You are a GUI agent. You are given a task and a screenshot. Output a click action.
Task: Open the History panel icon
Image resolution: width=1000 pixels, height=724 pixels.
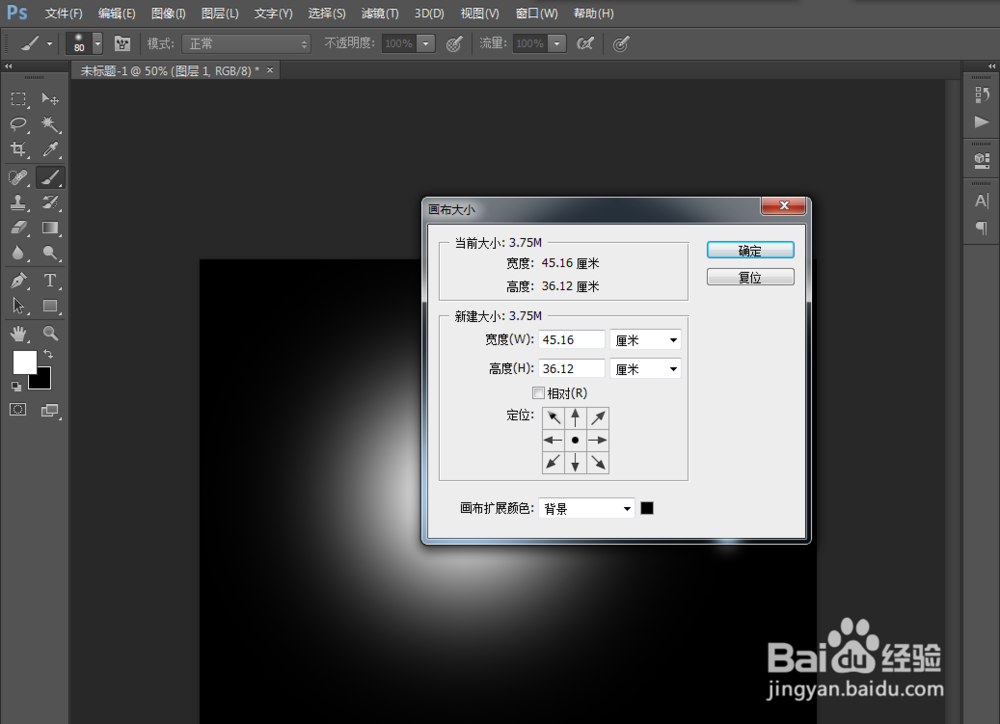click(982, 94)
